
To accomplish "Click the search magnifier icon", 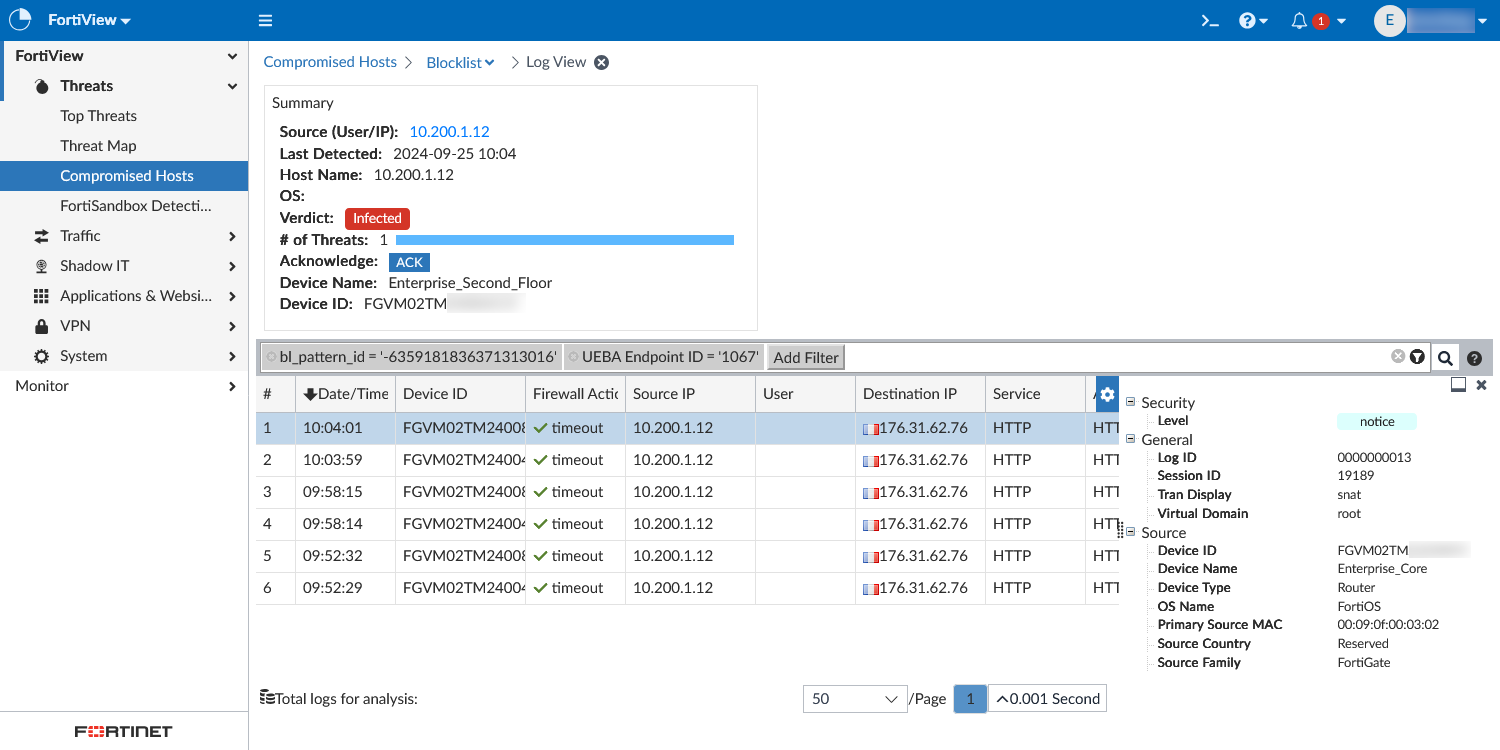I will click(x=1445, y=358).
